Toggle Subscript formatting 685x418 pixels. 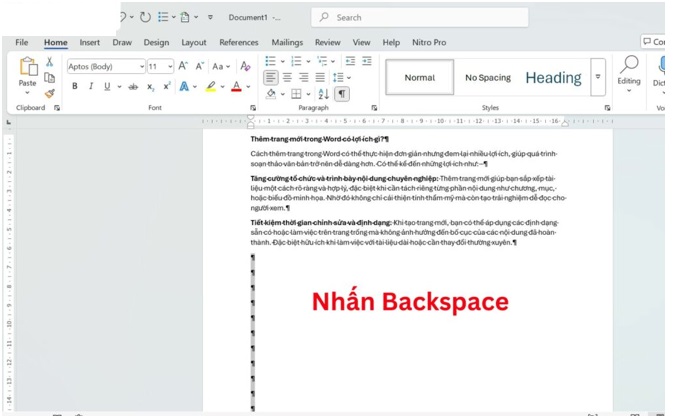click(x=150, y=87)
